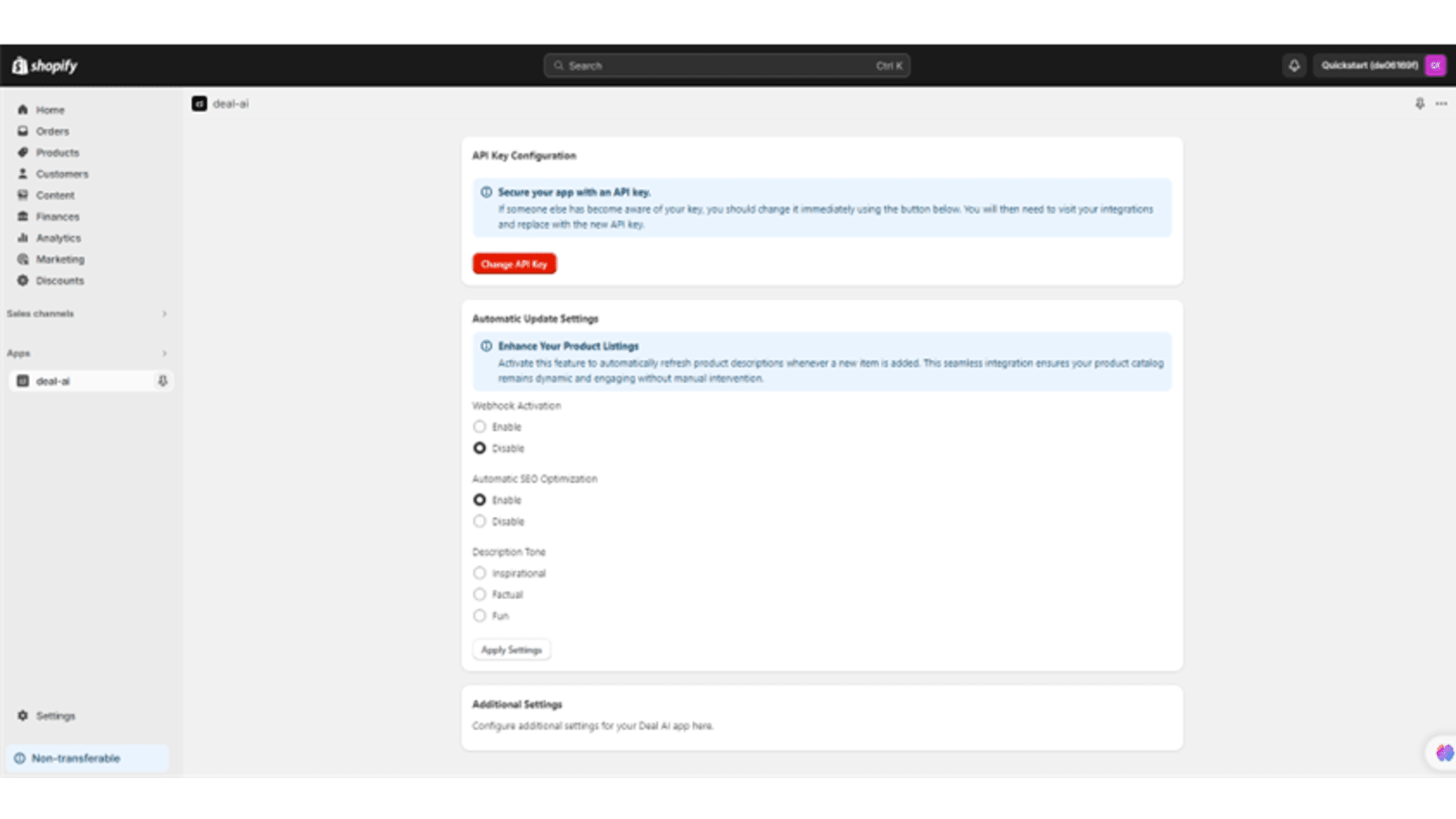Click the Change API Key button
Screen dimensions: 1456x819
coord(514,264)
